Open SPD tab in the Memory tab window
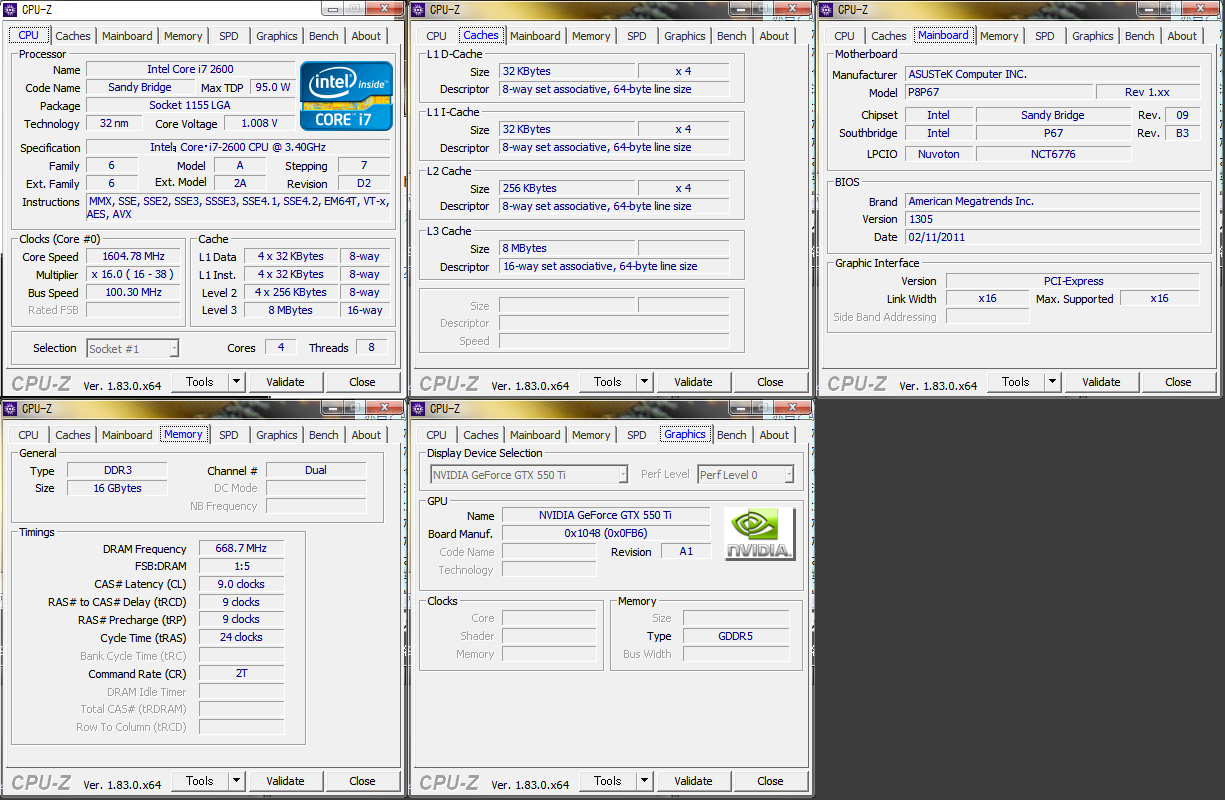This screenshot has width=1225, height=800. tap(229, 435)
